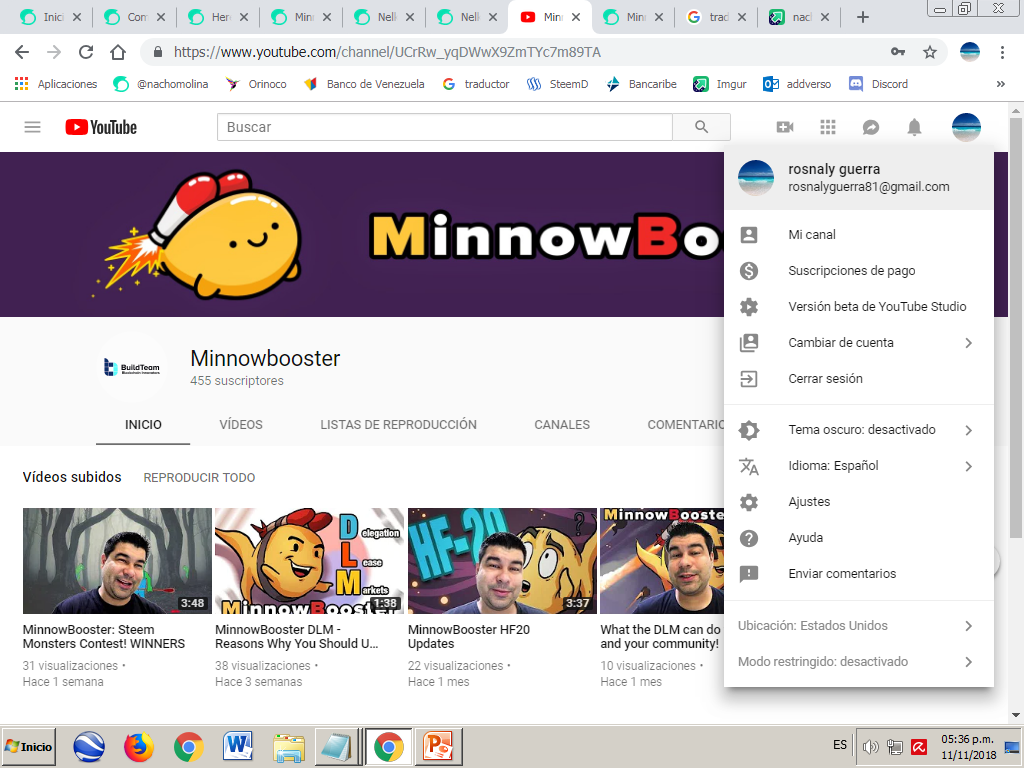
Task: Click the Ayuda question mark icon
Action: [x=749, y=538]
